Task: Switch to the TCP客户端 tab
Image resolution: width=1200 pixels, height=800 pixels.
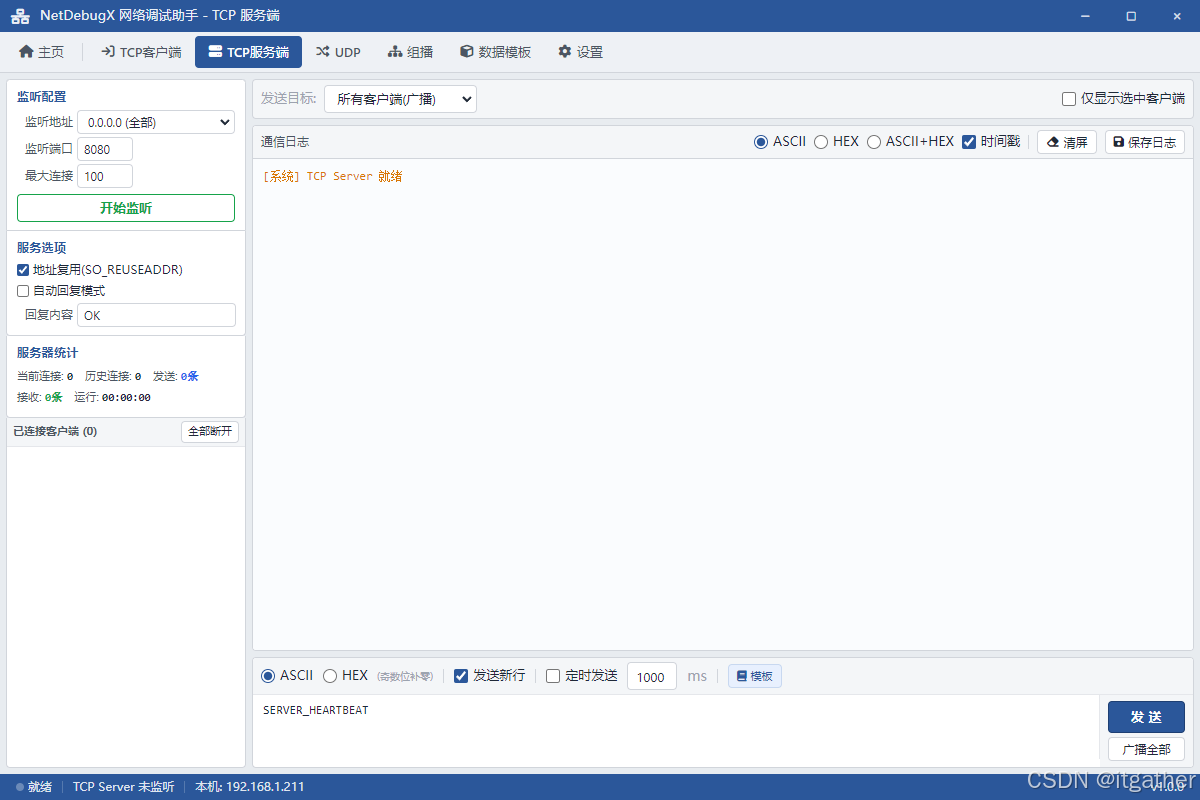Action: coord(141,52)
